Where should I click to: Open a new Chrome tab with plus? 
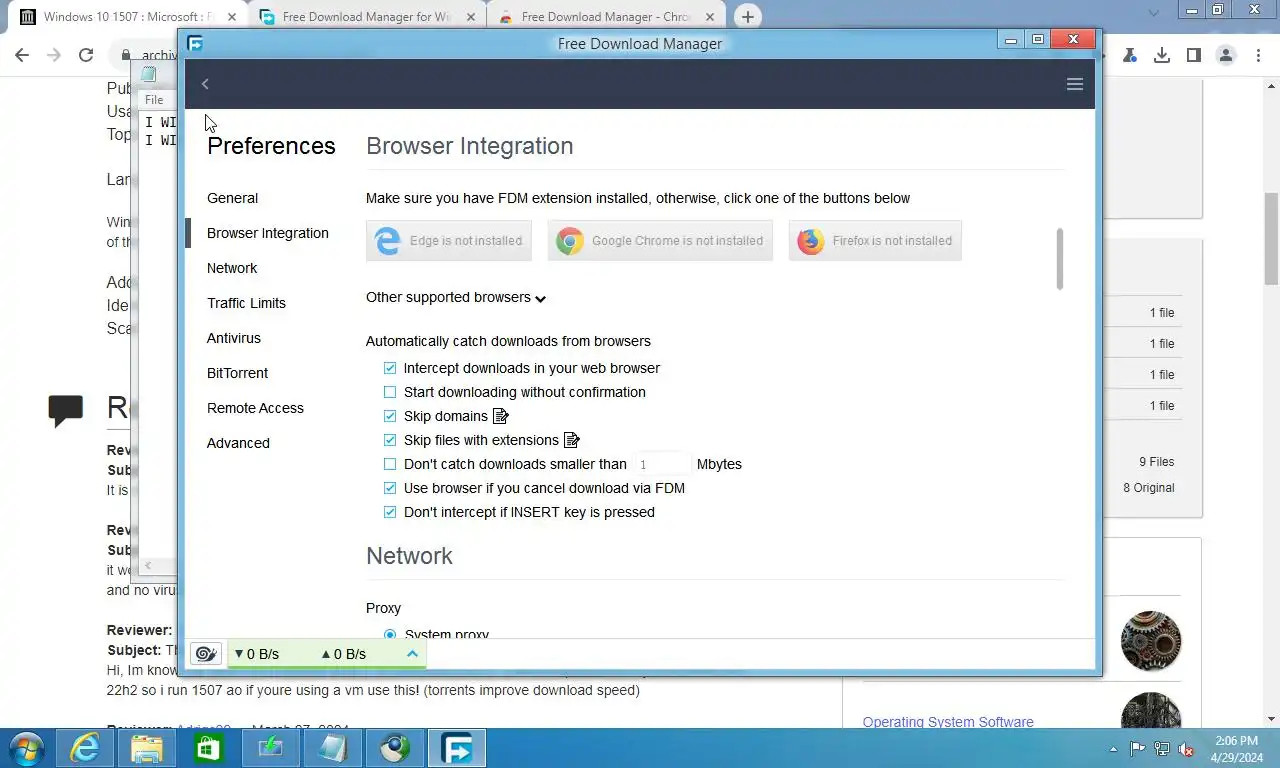click(x=747, y=17)
